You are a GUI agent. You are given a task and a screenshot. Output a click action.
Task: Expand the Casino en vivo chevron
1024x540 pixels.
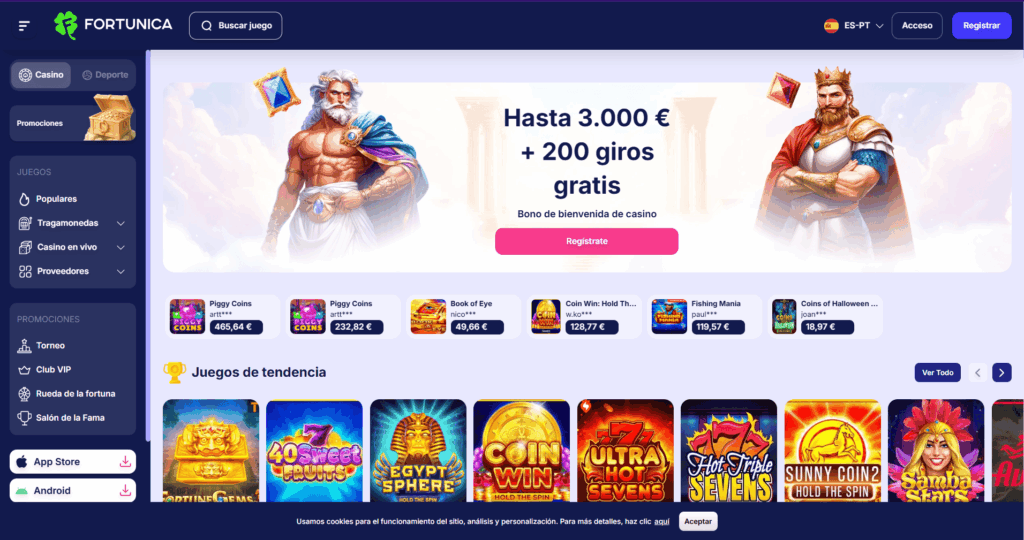point(121,247)
